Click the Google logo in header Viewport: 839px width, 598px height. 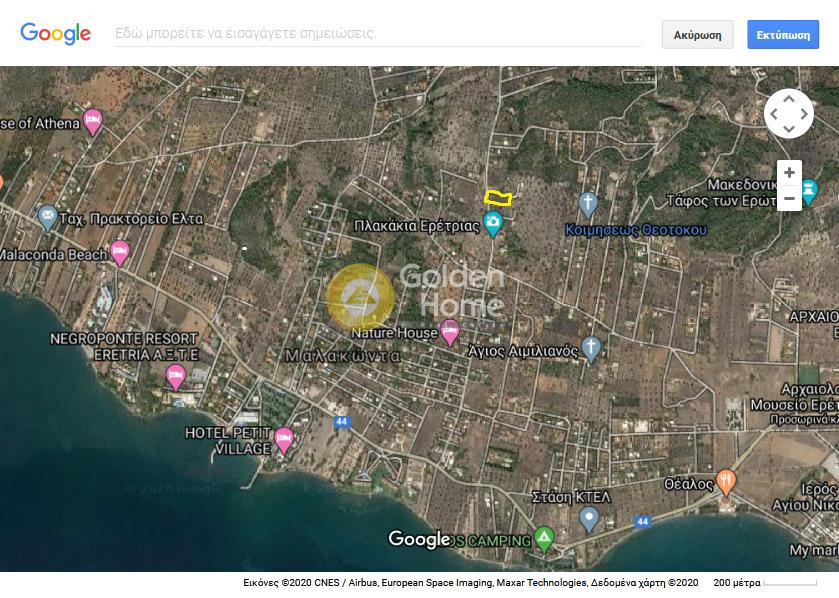(x=56, y=33)
